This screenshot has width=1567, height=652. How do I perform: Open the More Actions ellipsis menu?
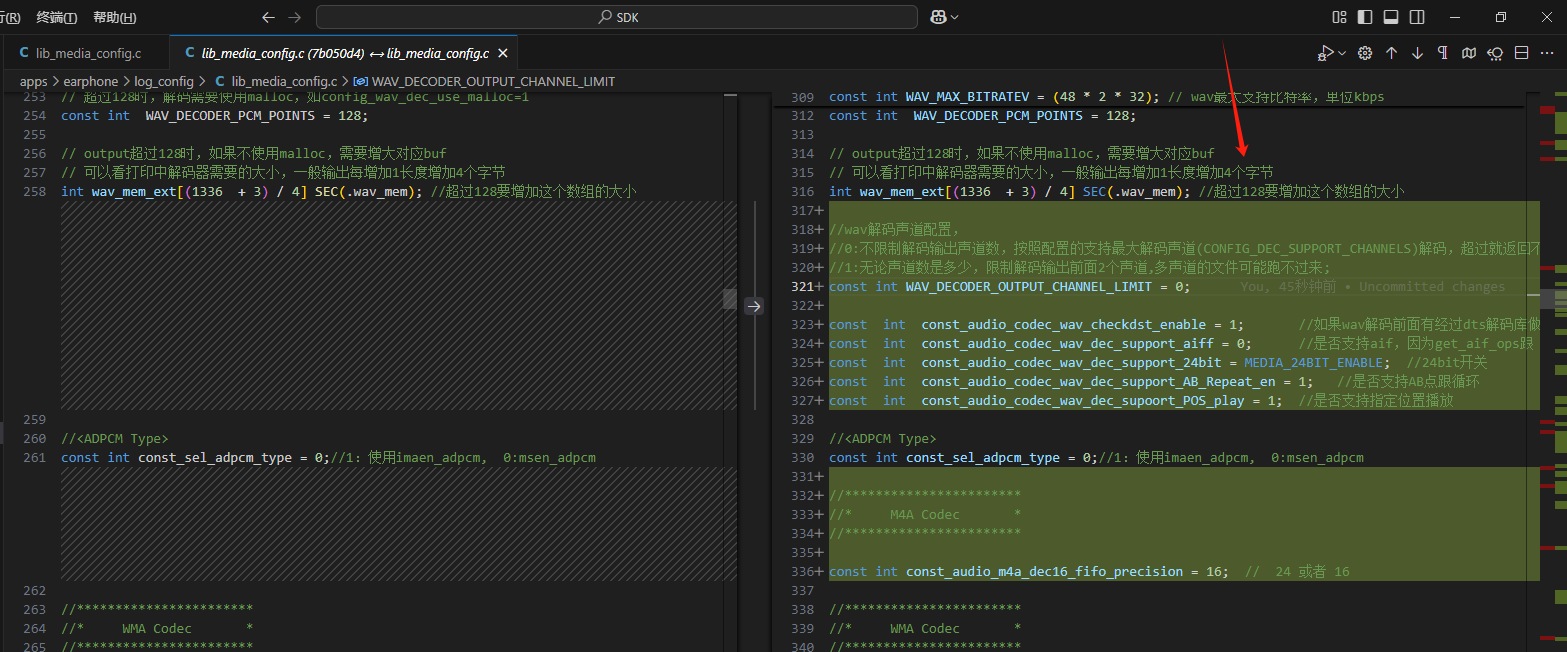tap(1547, 53)
